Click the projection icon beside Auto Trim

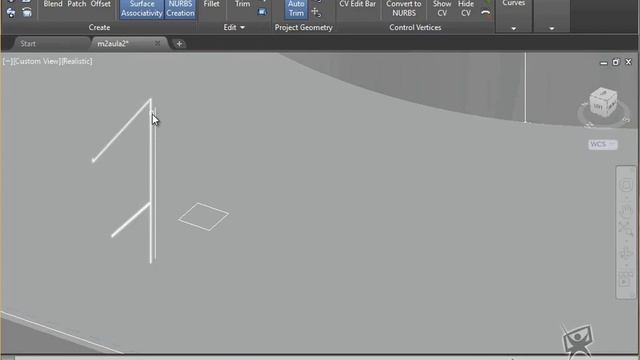[x=316, y=12]
